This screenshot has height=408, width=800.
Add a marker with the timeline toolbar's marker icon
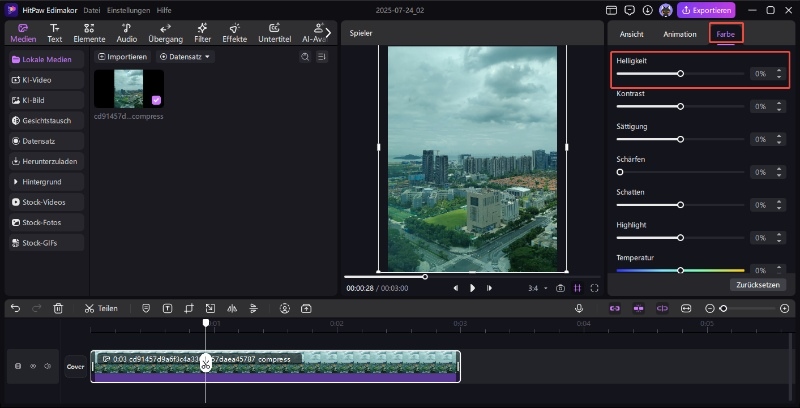coord(146,309)
